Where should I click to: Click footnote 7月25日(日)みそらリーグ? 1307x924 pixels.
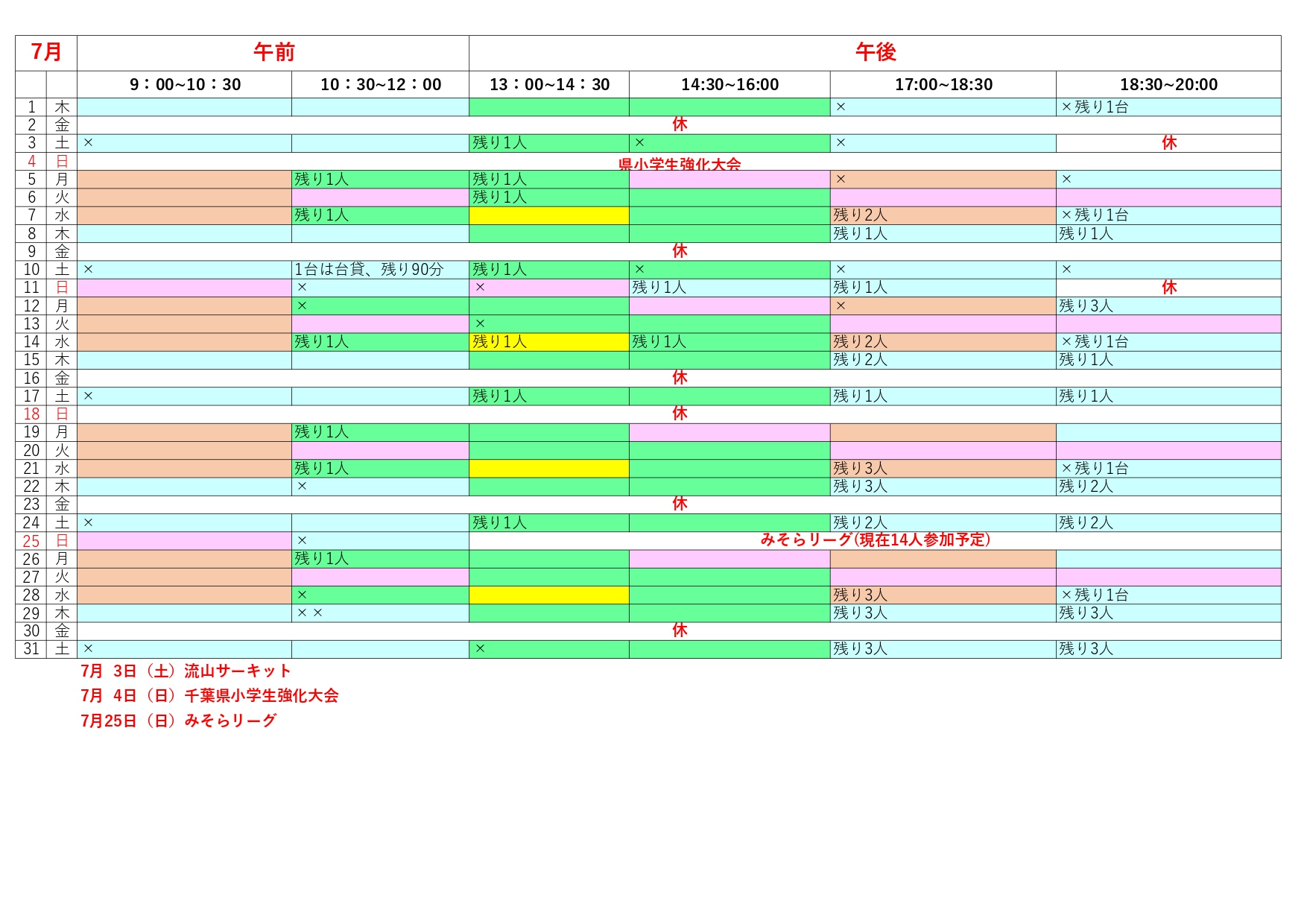pyautogui.click(x=178, y=721)
